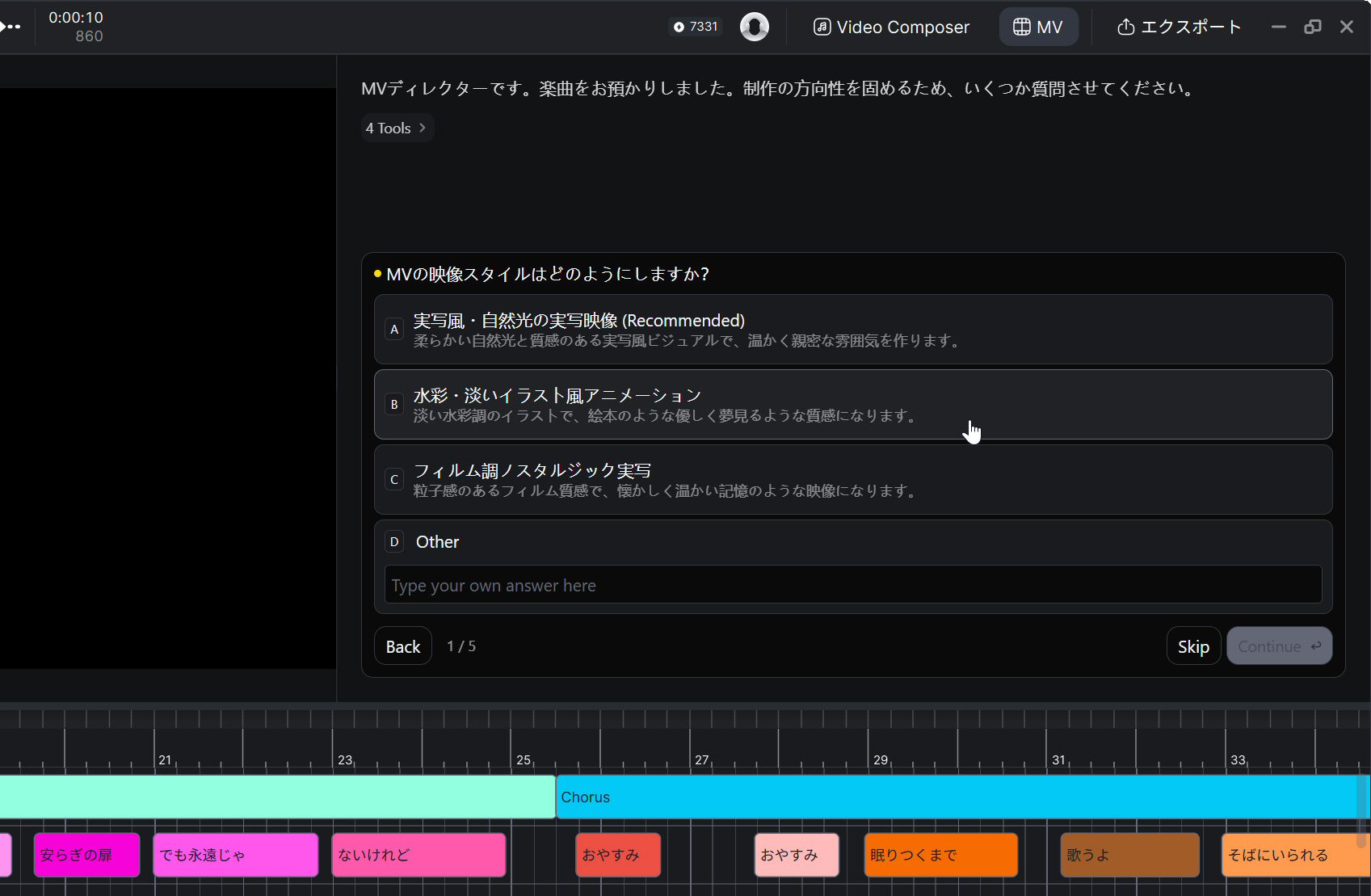The image size is (1371, 896).
Task: Click the timeline ruler at bar 21
Action: [165, 759]
